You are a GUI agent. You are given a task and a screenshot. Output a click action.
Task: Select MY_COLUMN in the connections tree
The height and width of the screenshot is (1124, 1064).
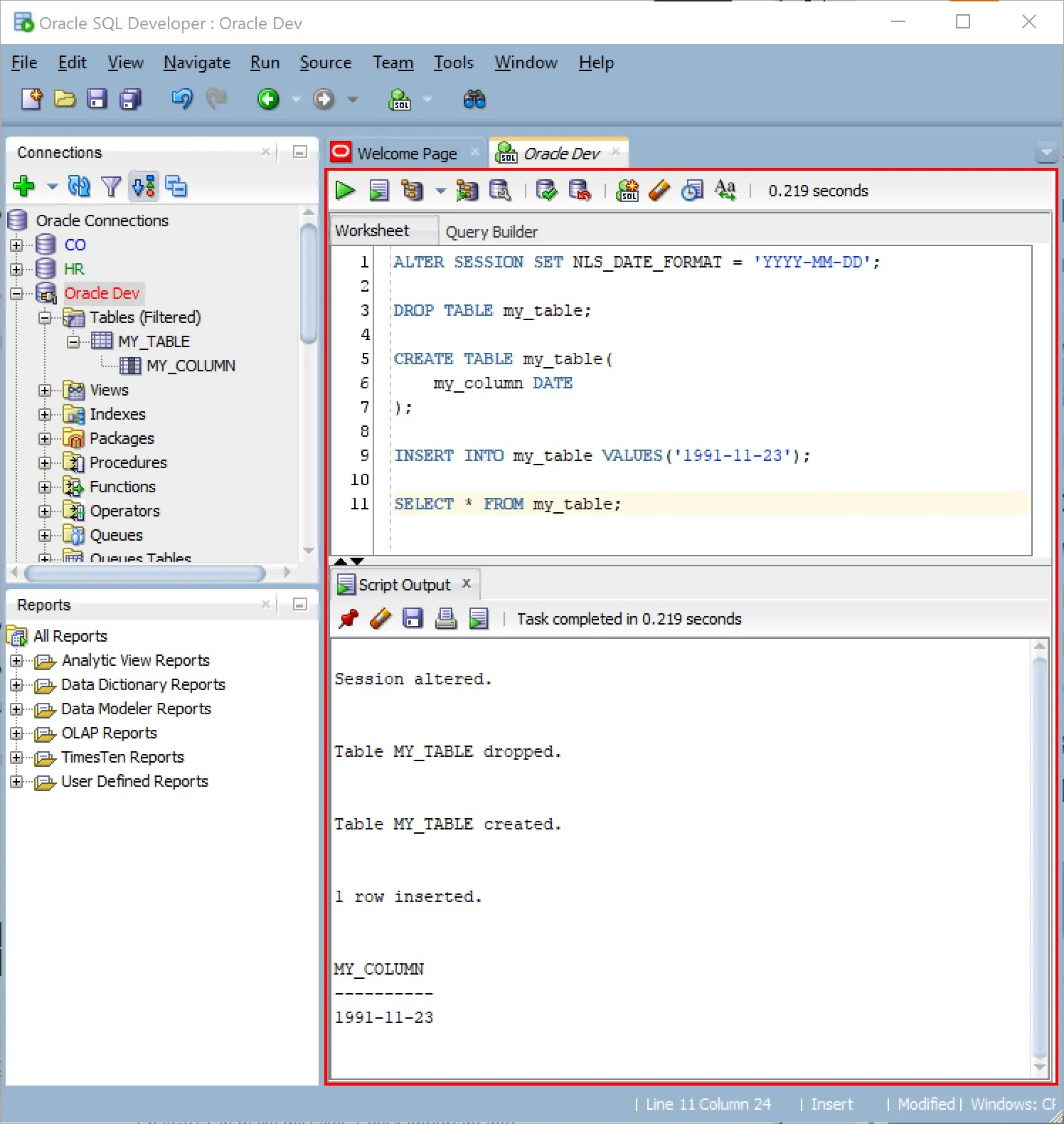191,366
